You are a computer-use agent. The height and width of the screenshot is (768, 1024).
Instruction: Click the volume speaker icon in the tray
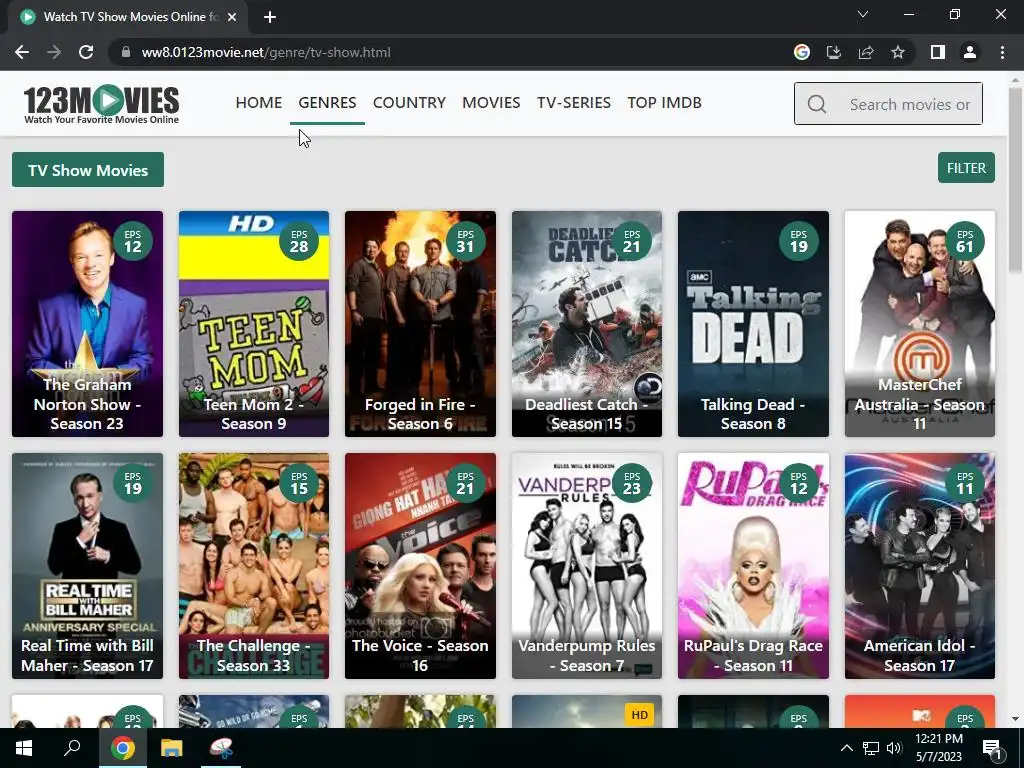coord(894,748)
